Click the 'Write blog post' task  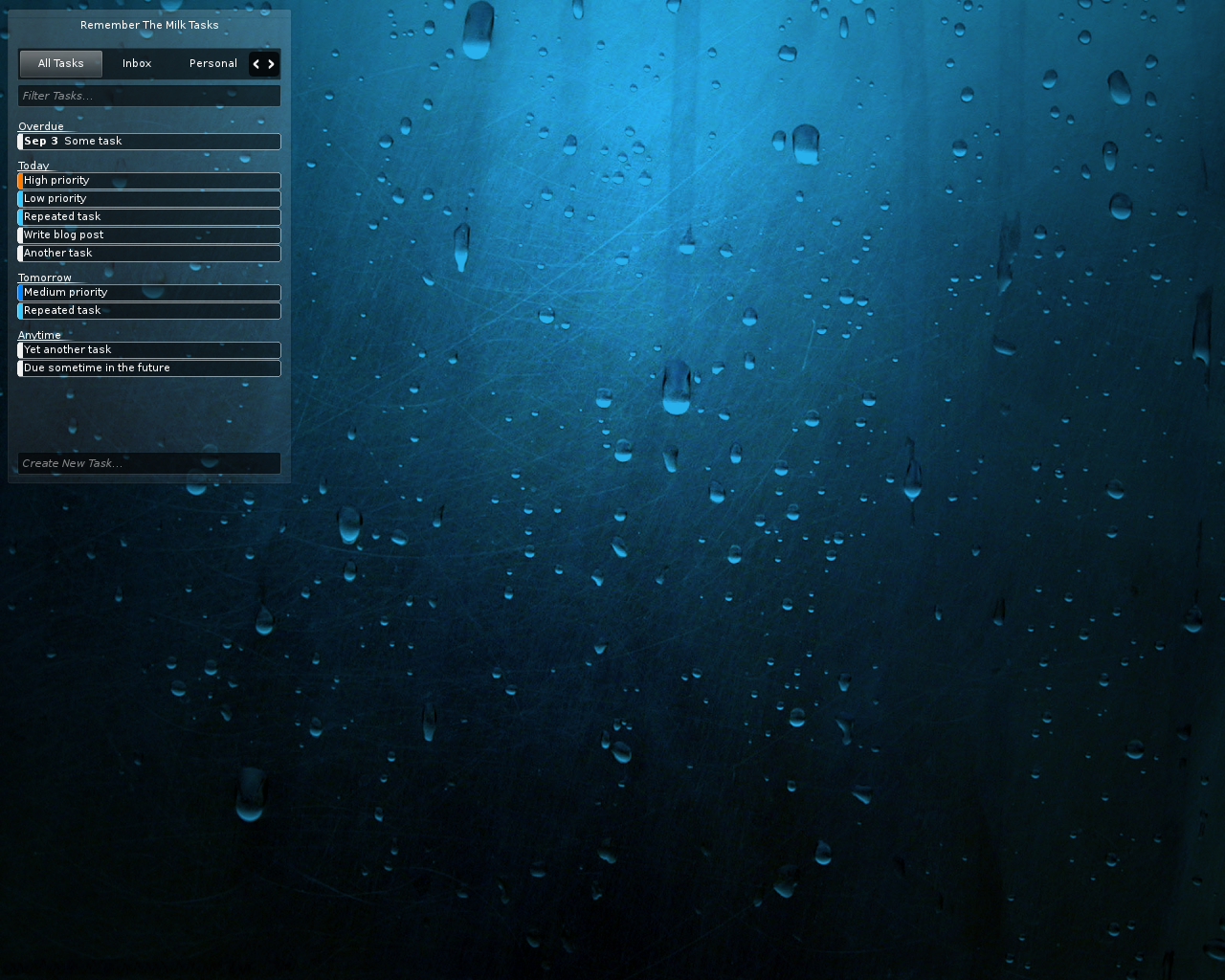149,235
